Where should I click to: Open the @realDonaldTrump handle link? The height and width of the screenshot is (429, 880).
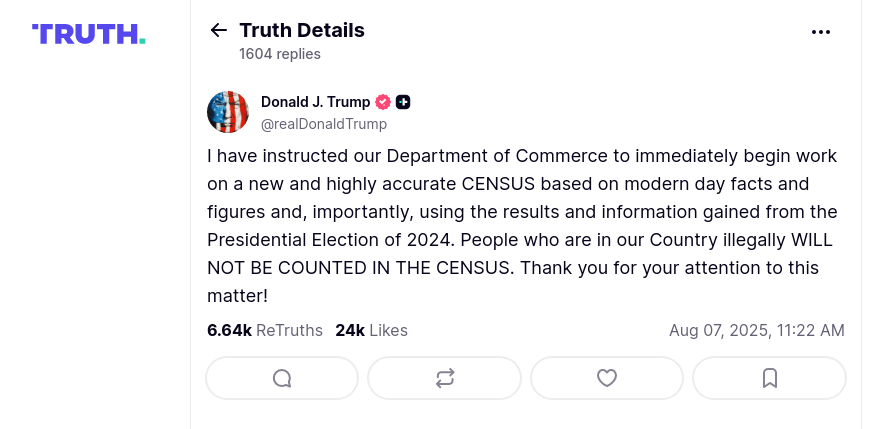coord(324,124)
